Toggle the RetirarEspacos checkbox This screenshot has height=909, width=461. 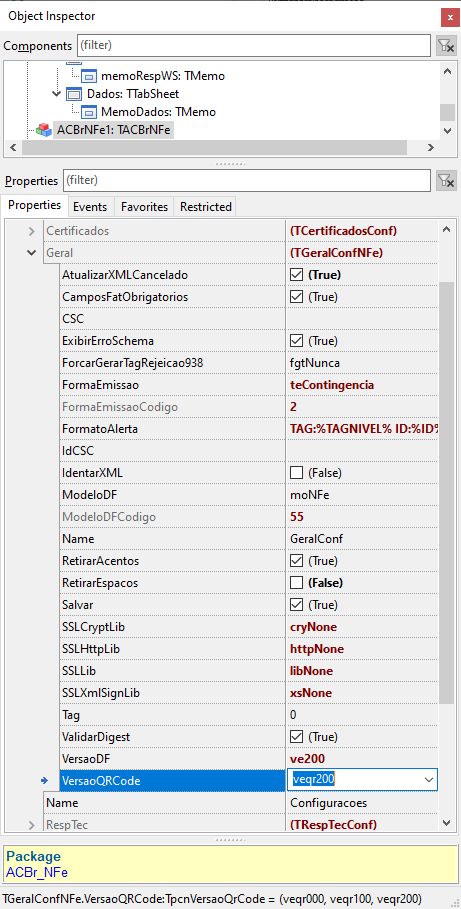pos(296,583)
